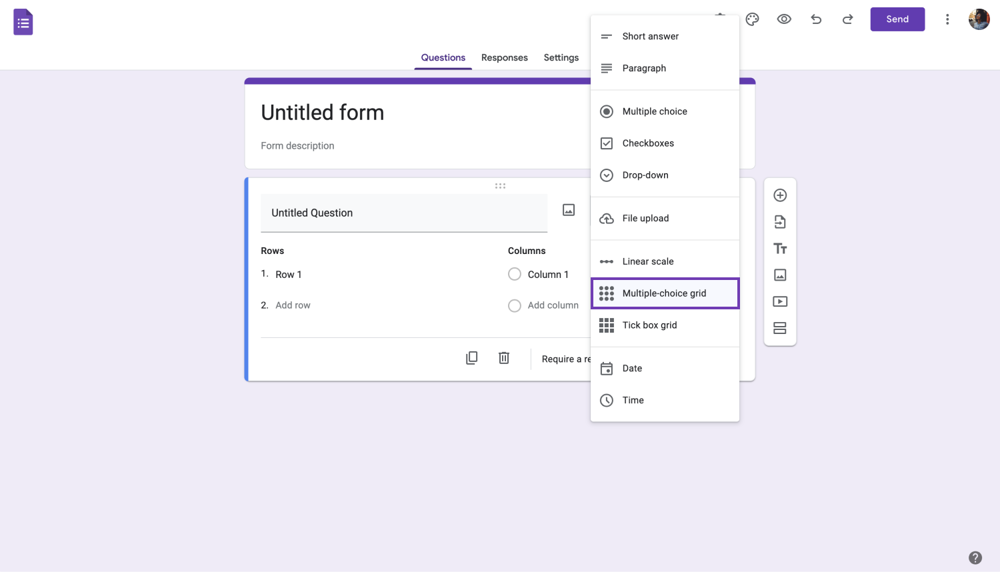Choose Drop-down question type

[x=665, y=175]
